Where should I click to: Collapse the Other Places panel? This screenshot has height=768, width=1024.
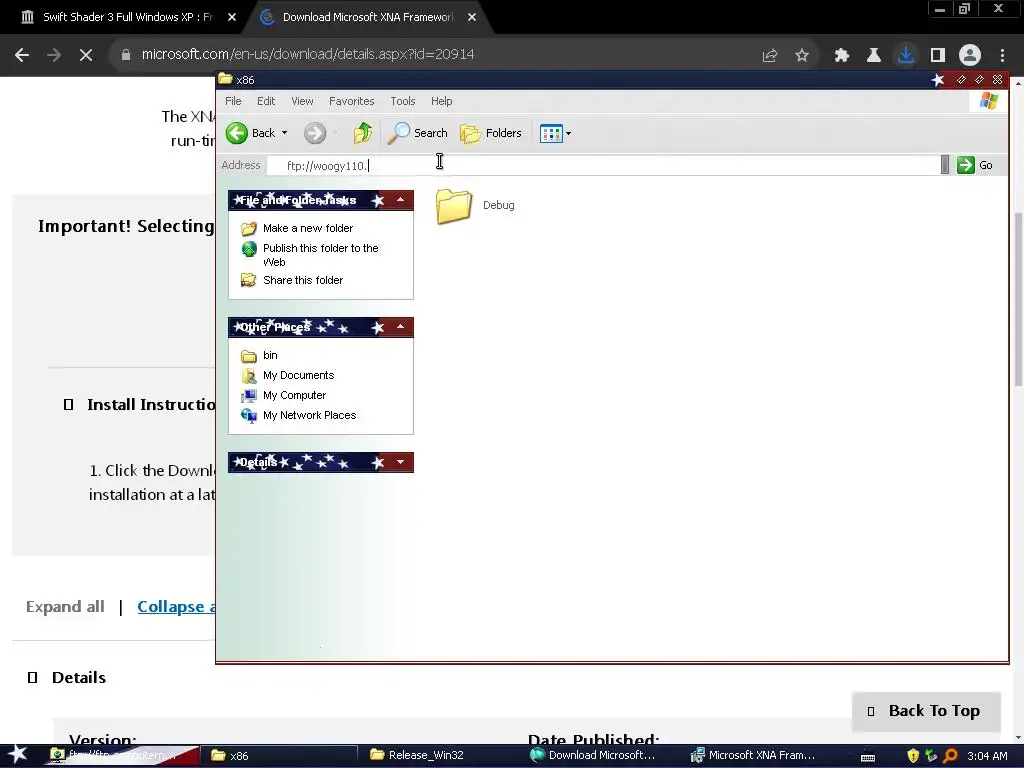coord(400,327)
